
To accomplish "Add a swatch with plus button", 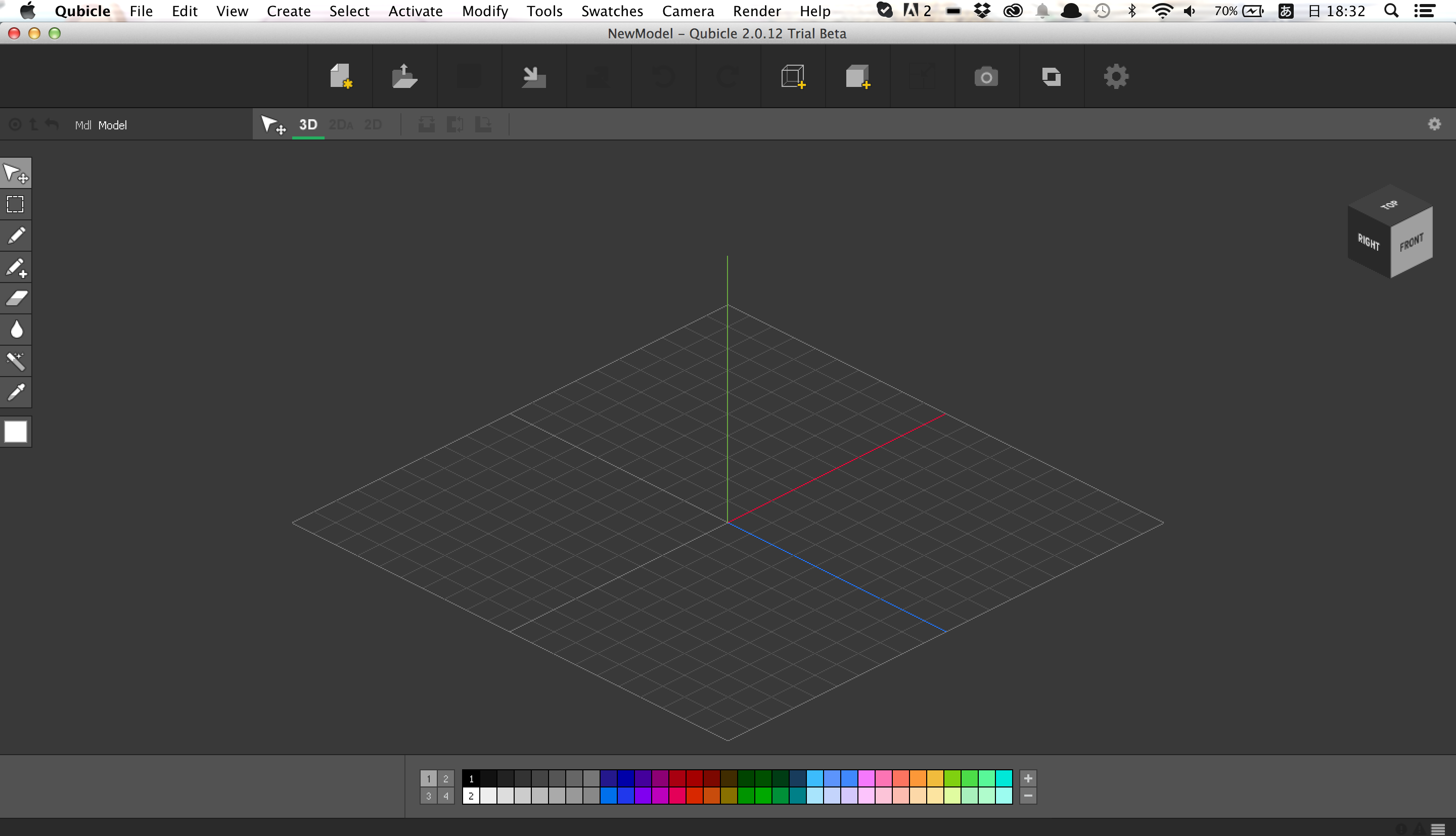I will 1028,778.
